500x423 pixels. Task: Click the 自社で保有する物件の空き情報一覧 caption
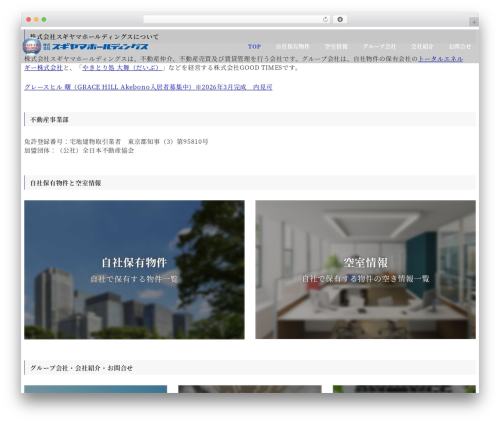pos(366,279)
